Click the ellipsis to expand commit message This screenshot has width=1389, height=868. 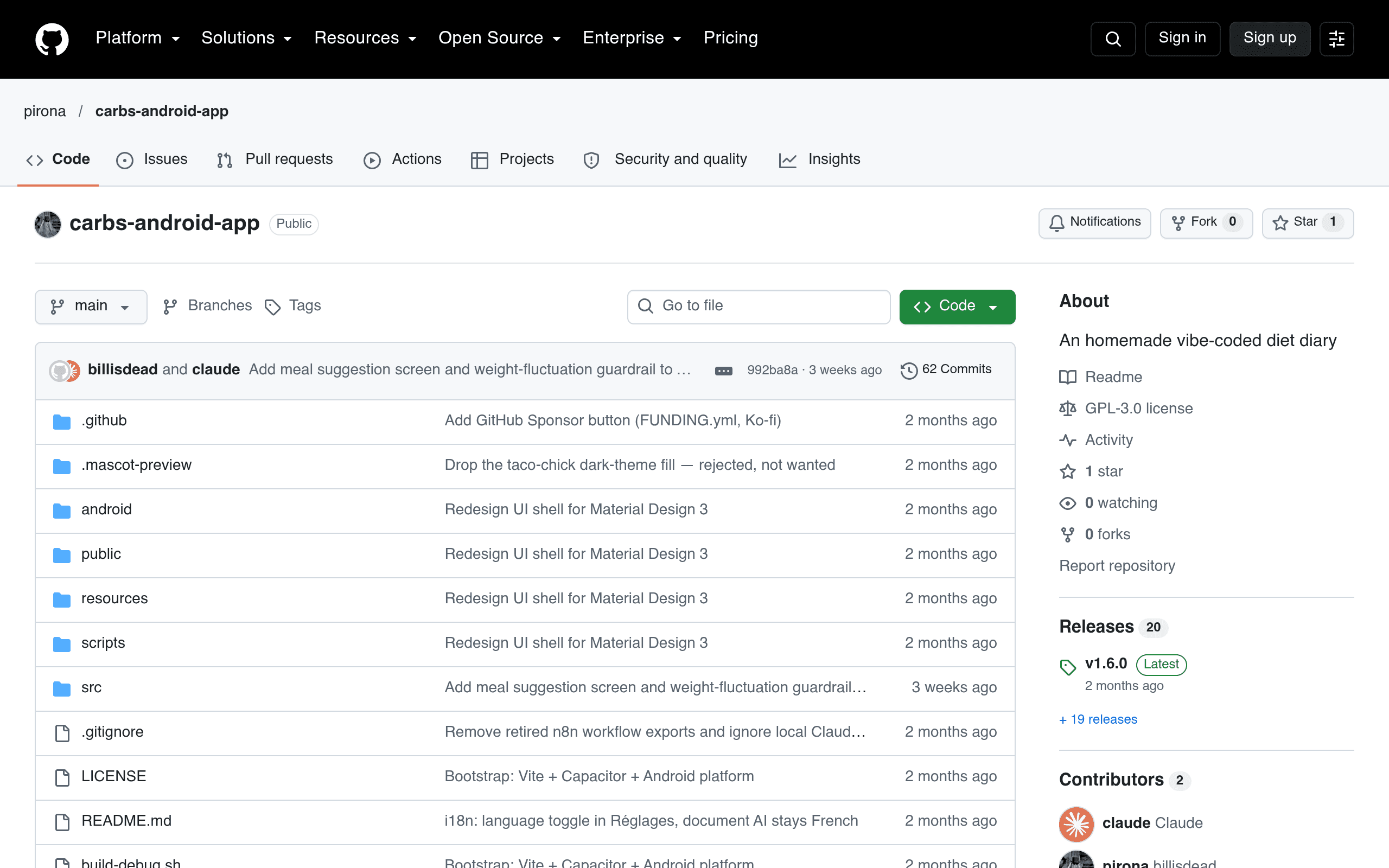[x=724, y=371]
